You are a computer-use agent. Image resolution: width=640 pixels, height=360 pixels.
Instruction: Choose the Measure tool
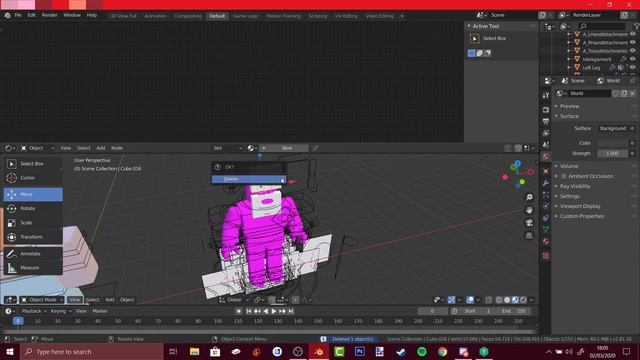pos(33,268)
